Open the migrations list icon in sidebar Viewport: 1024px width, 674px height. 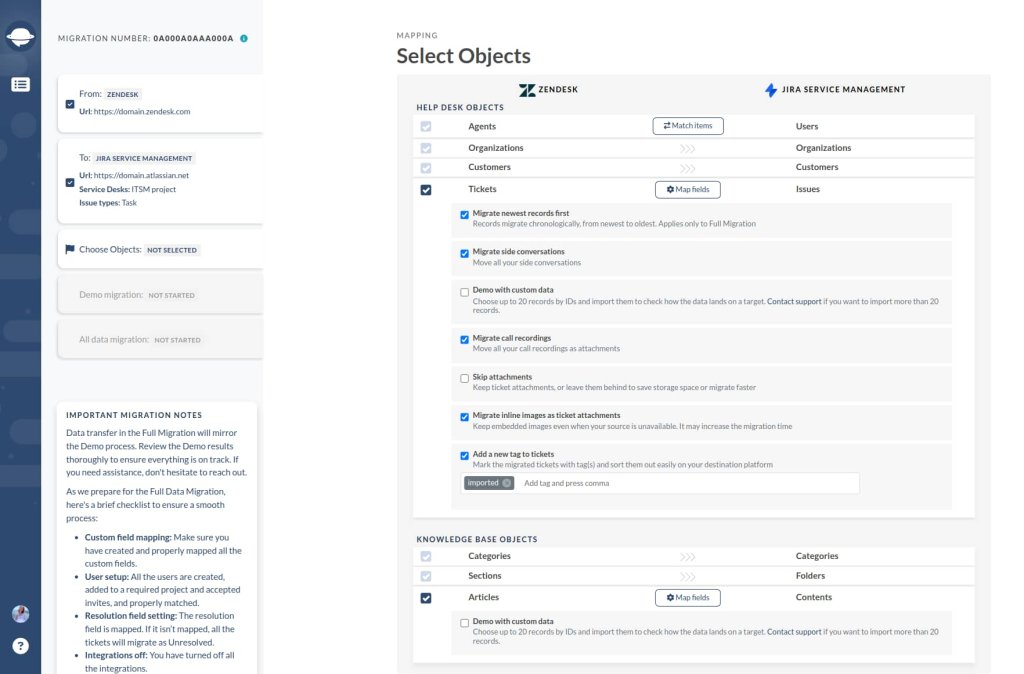(x=20, y=84)
